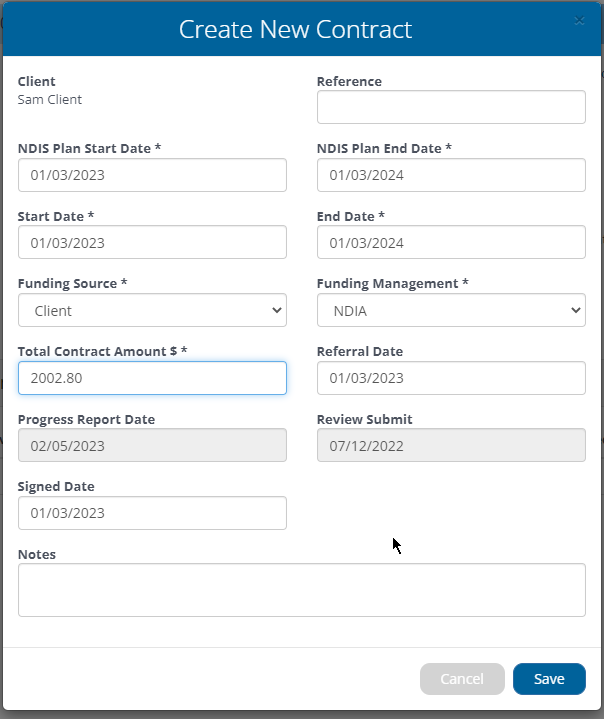This screenshot has width=604, height=719.
Task: Click the Total Contract Amount field
Action: pyautogui.click(x=152, y=378)
